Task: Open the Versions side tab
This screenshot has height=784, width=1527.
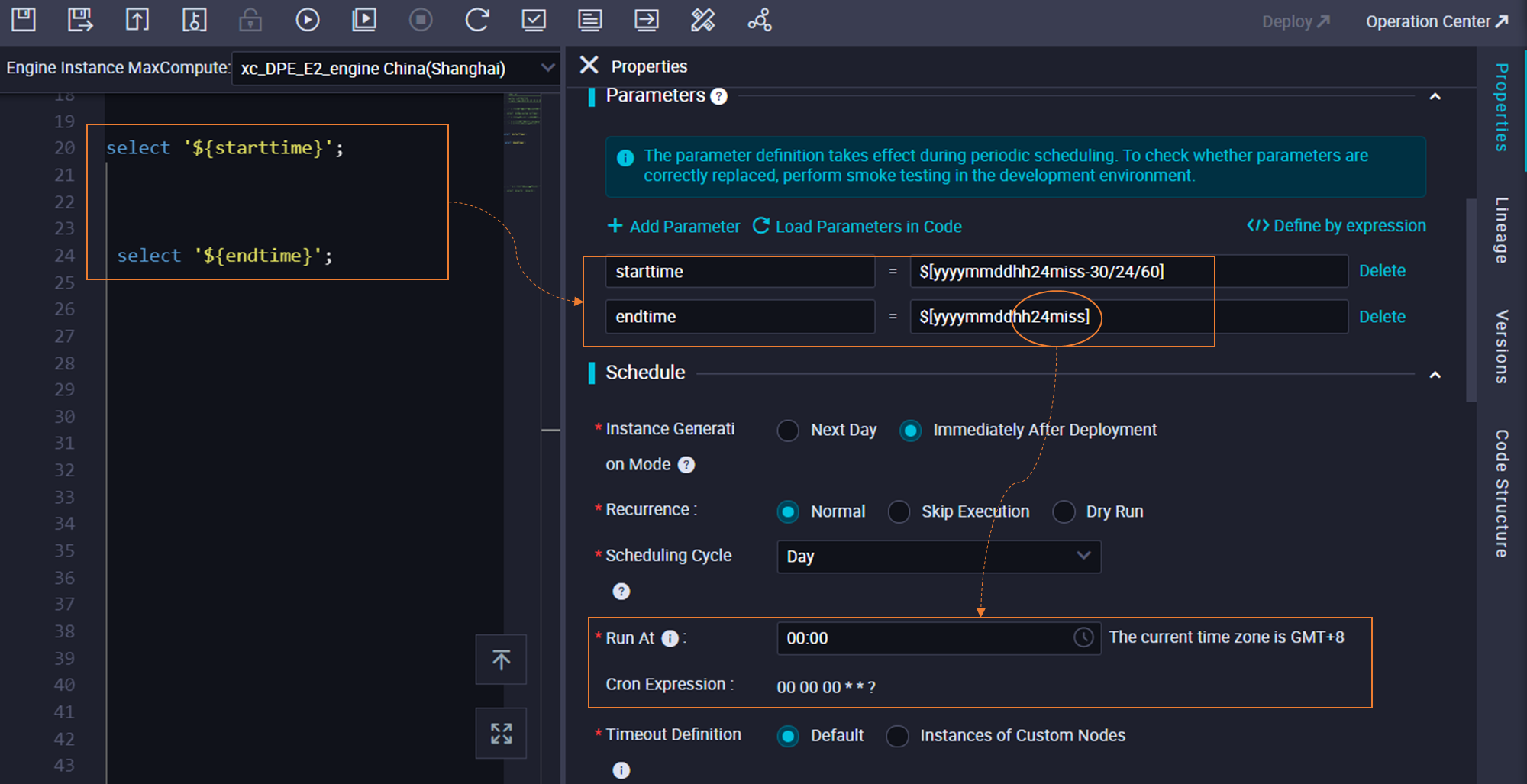Action: tap(1501, 347)
